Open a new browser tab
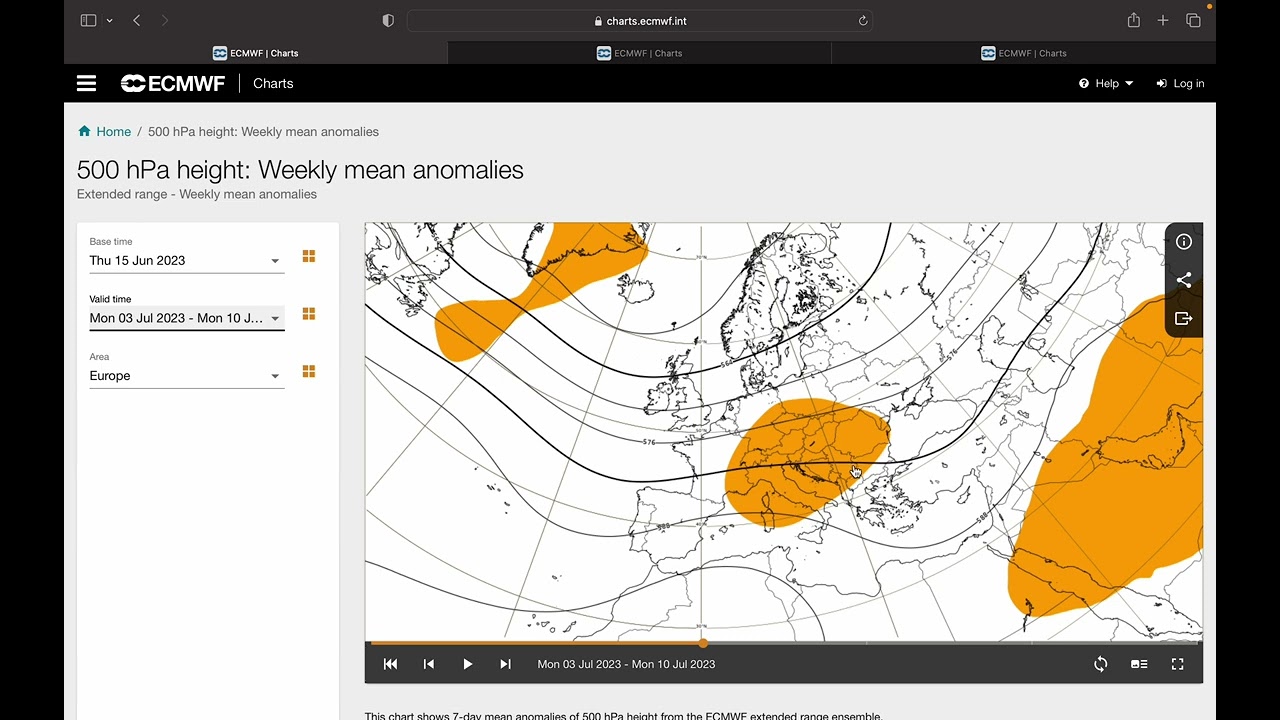Viewport: 1280px width, 720px height. pos(1163,21)
